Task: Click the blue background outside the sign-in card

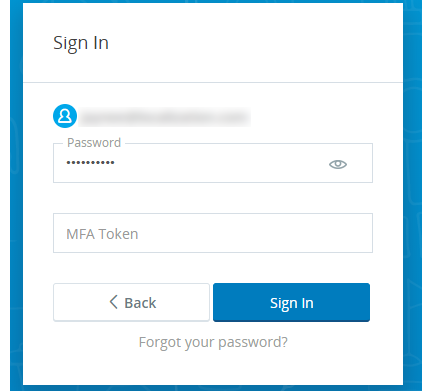Action: coord(16,200)
